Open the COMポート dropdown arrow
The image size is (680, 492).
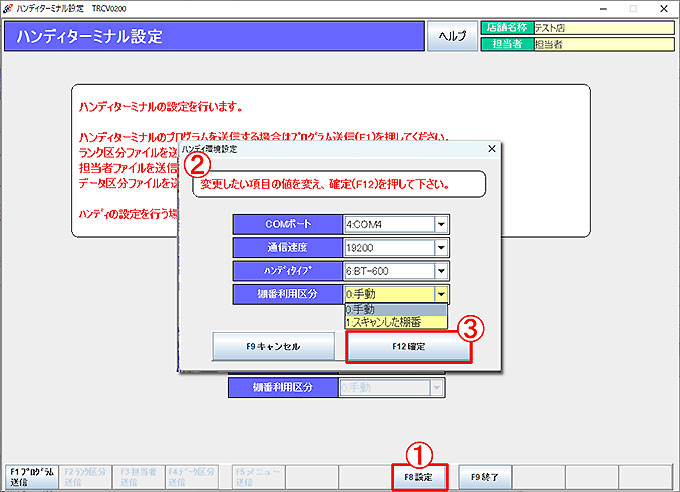pos(441,224)
